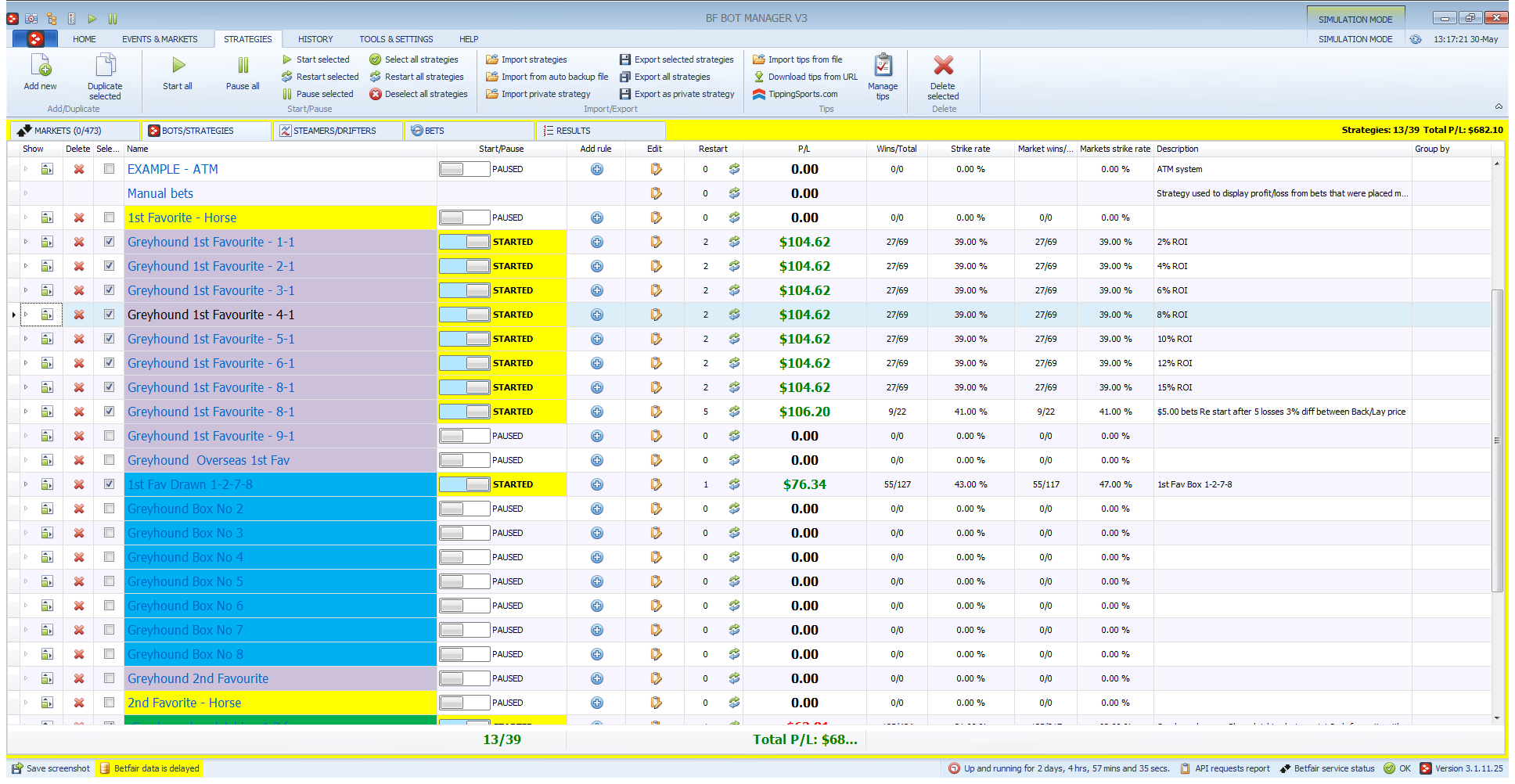Edit the 2nd Favorite - Horse strategy

[x=656, y=703]
